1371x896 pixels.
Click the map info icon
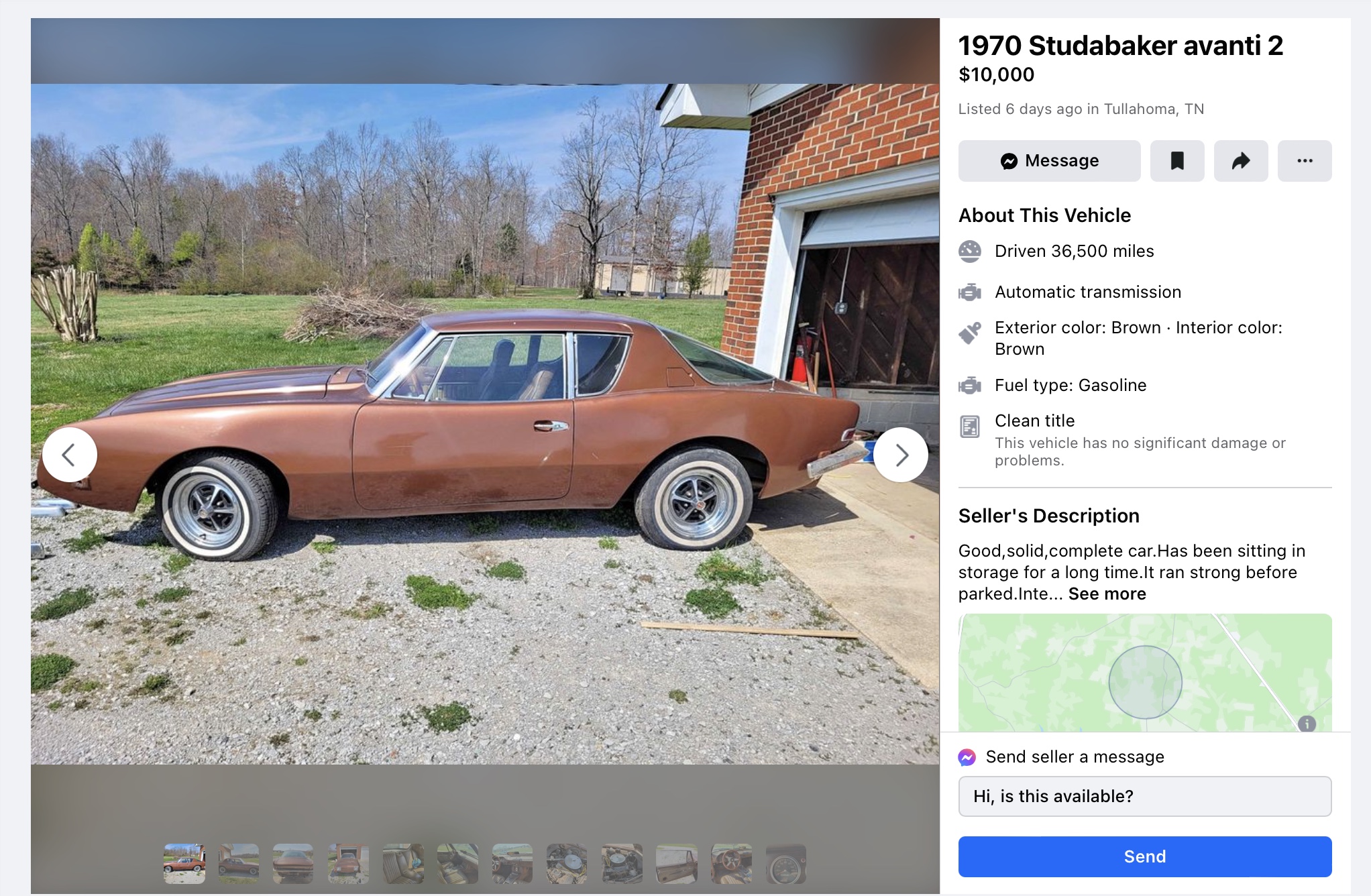coord(1307,724)
